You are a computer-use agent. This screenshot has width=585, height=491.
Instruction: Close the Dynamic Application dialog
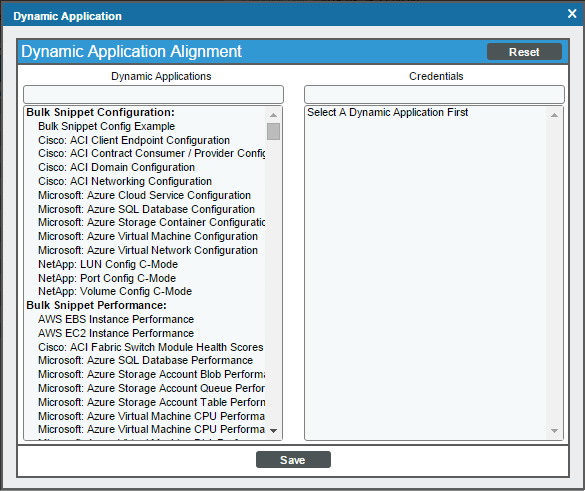(572, 14)
